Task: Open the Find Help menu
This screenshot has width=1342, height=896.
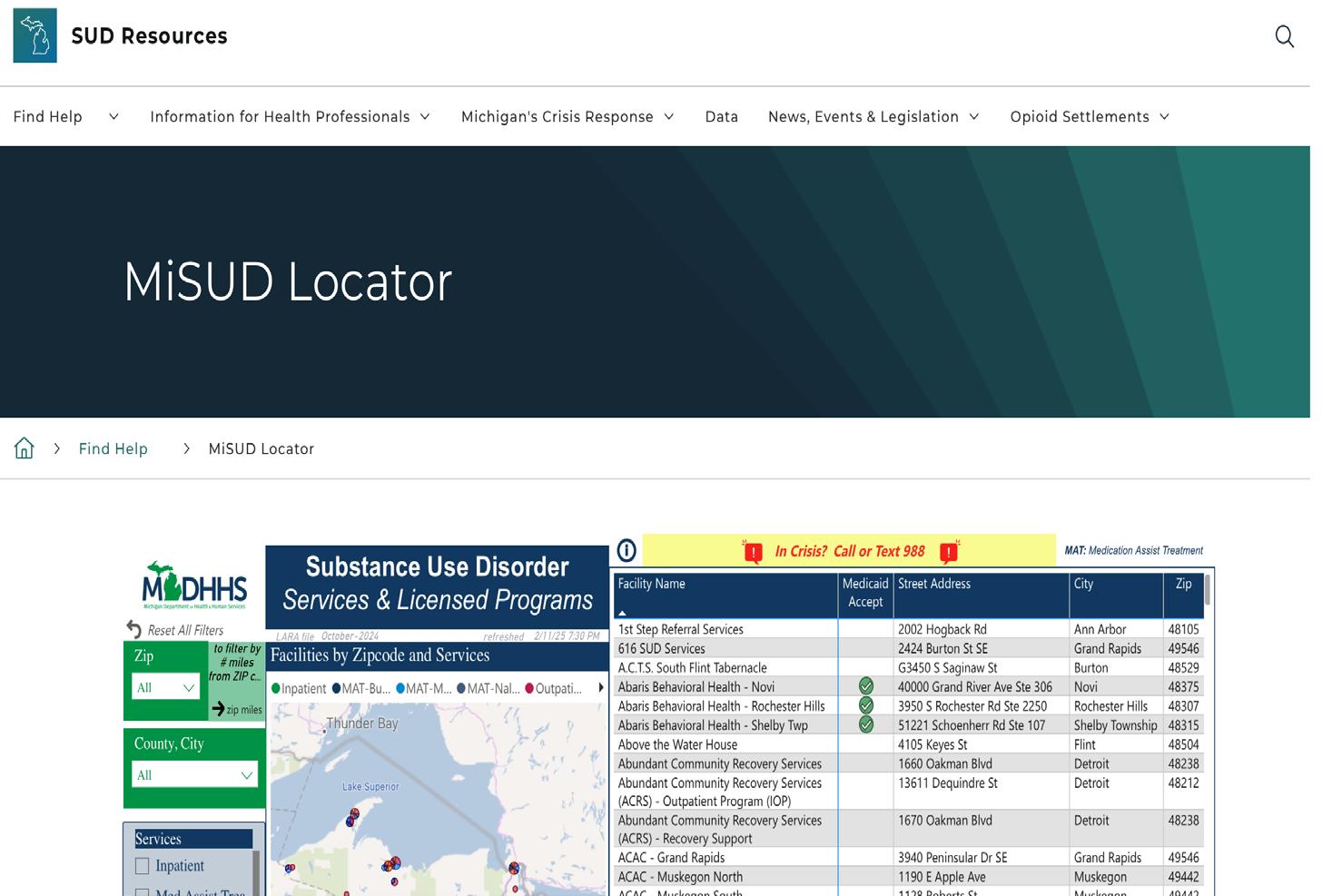Action: coord(47,116)
